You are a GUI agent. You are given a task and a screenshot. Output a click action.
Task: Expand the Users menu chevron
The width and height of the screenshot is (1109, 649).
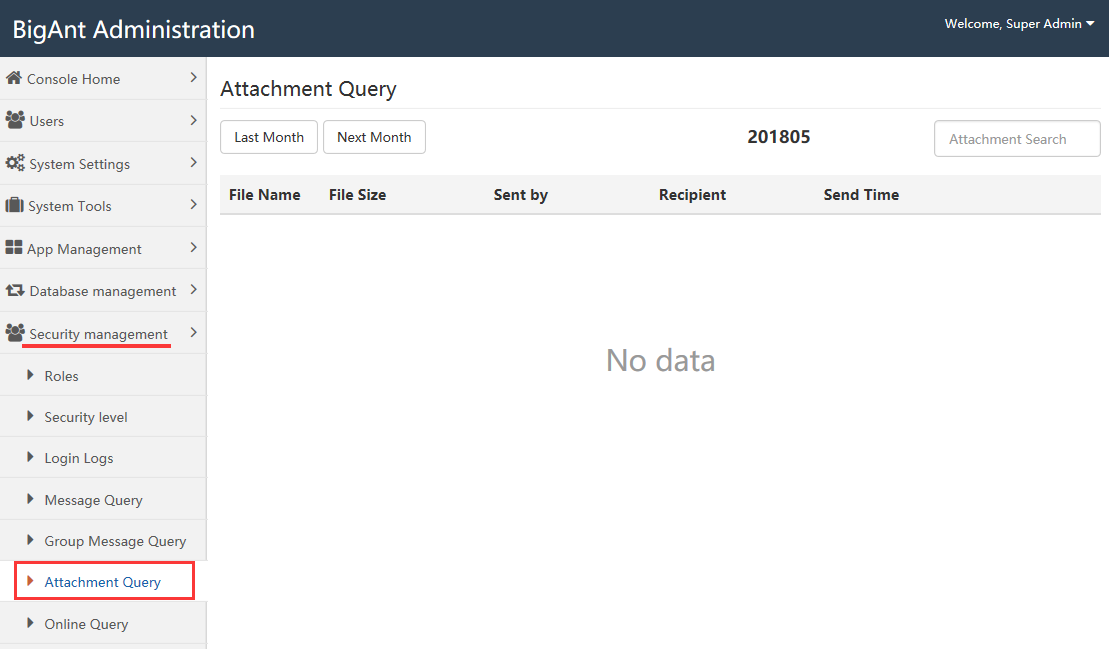coord(193,120)
